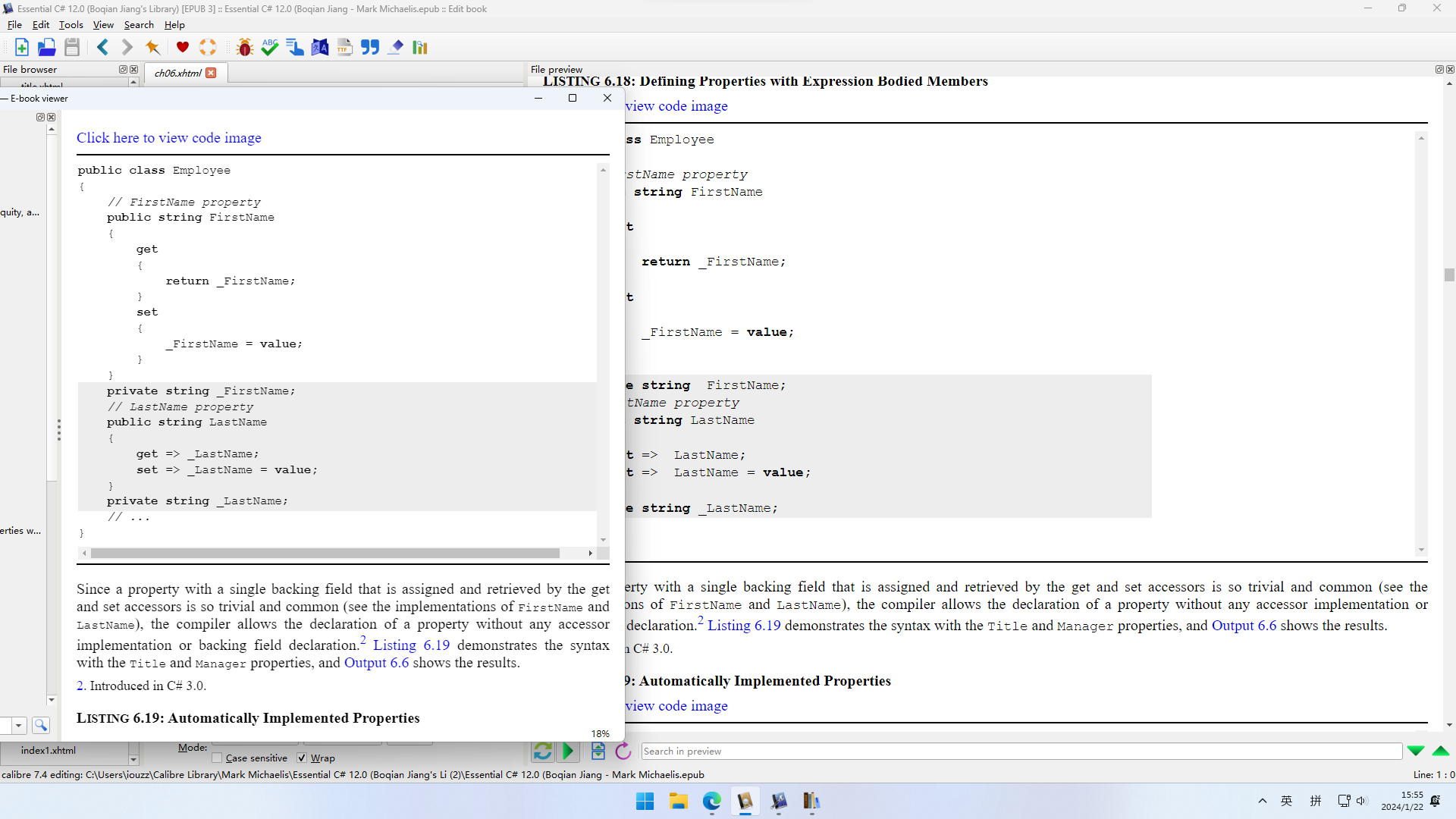This screenshot has height=819, width=1456.
Task: Uncheck the Wrap checkbox
Action: (302, 758)
